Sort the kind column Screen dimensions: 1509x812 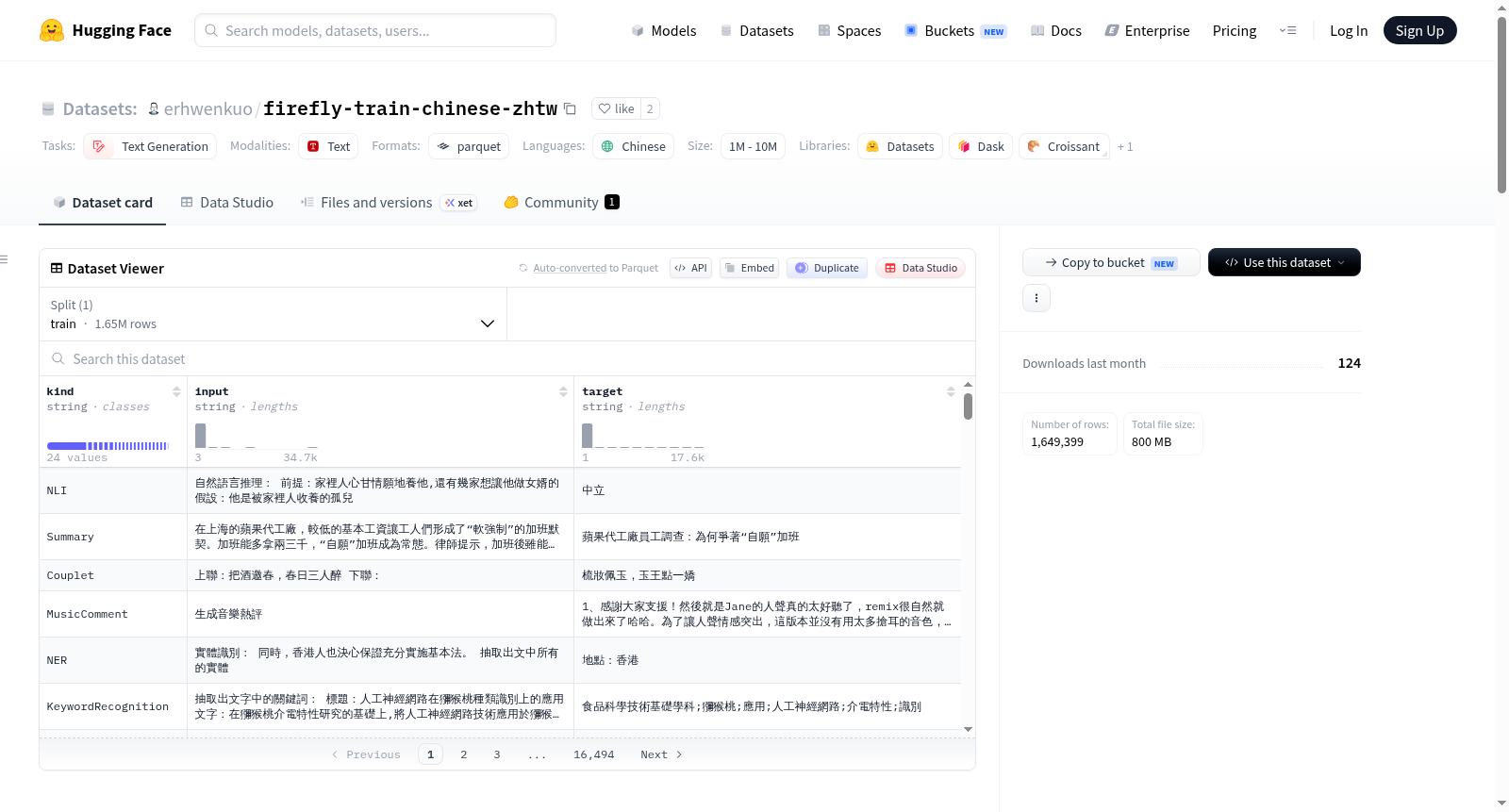coord(176,391)
